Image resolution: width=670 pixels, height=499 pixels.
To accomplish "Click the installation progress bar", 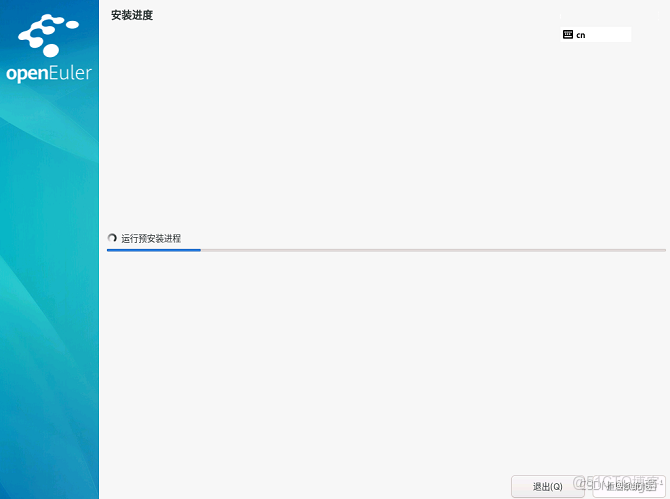I will (386, 250).
